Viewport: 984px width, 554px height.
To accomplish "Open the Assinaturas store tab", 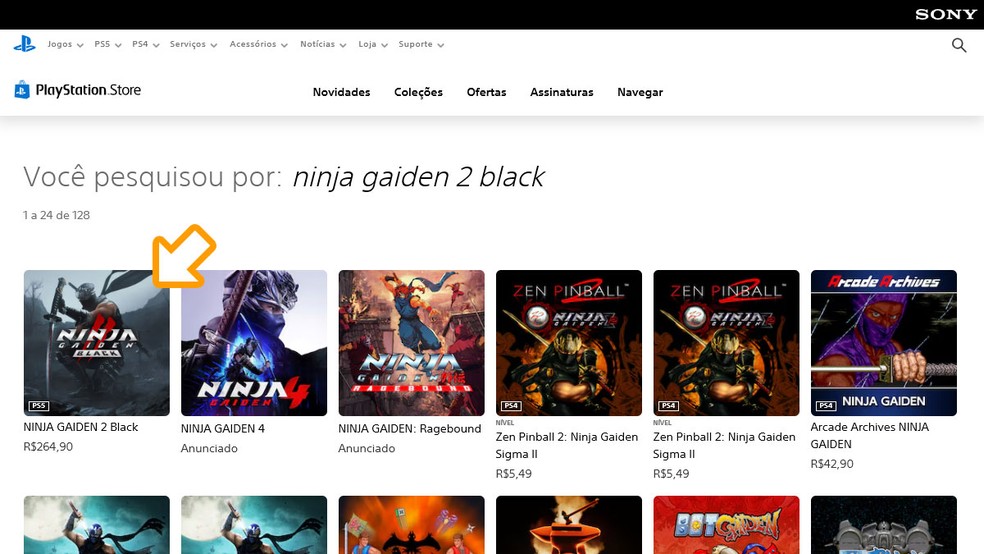I will click(x=562, y=92).
